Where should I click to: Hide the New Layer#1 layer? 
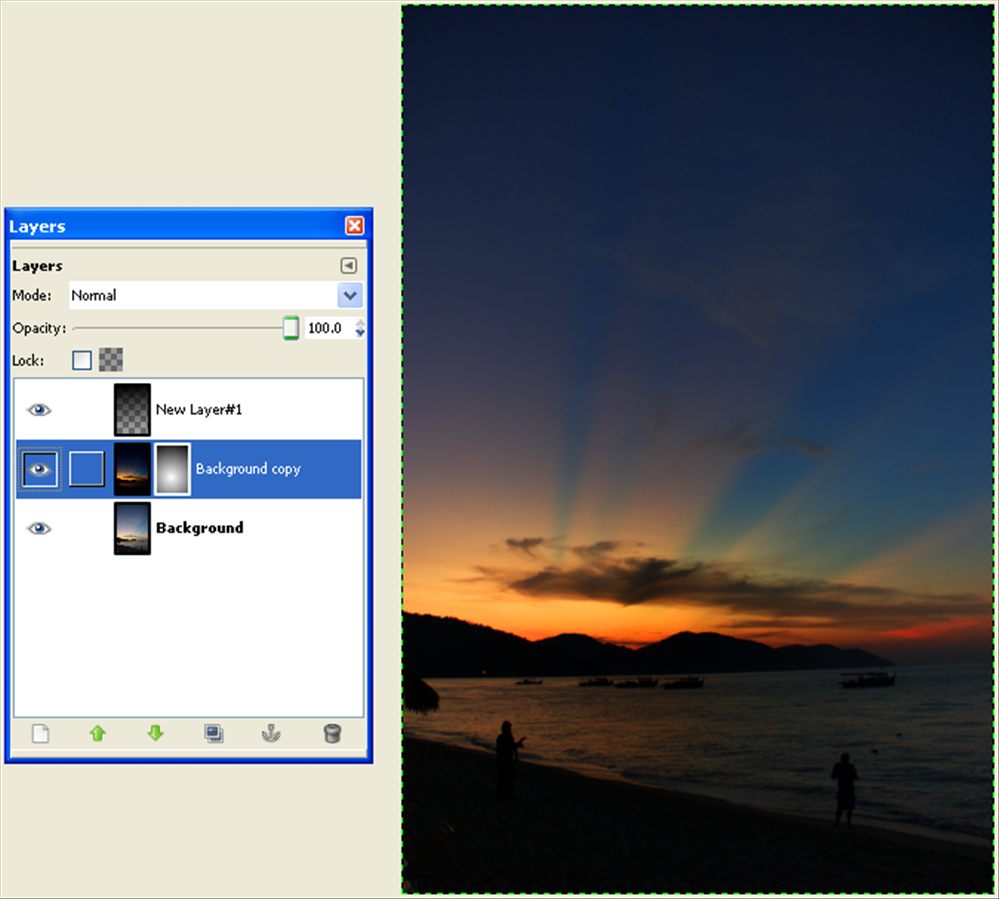point(39,410)
